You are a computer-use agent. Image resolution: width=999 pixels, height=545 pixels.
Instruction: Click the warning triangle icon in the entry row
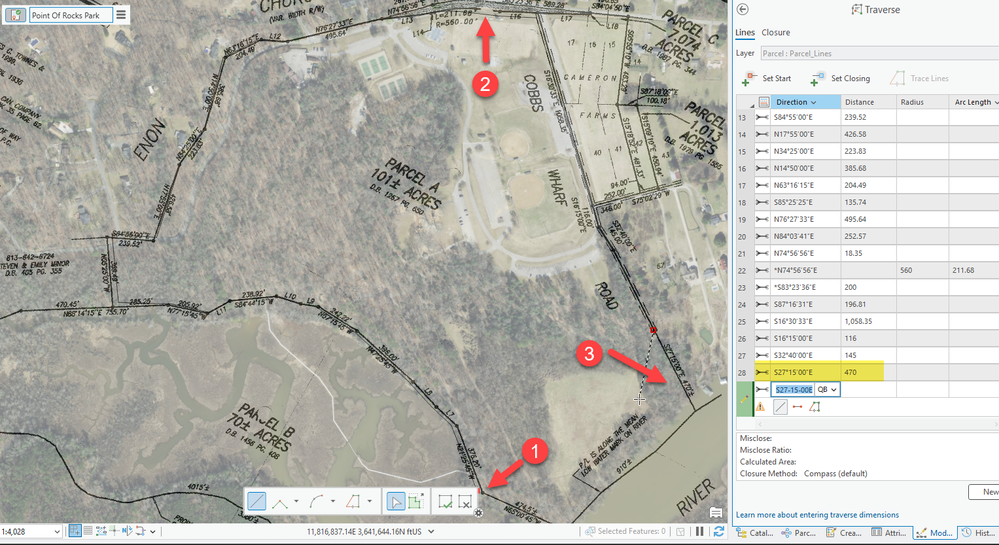click(x=760, y=407)
